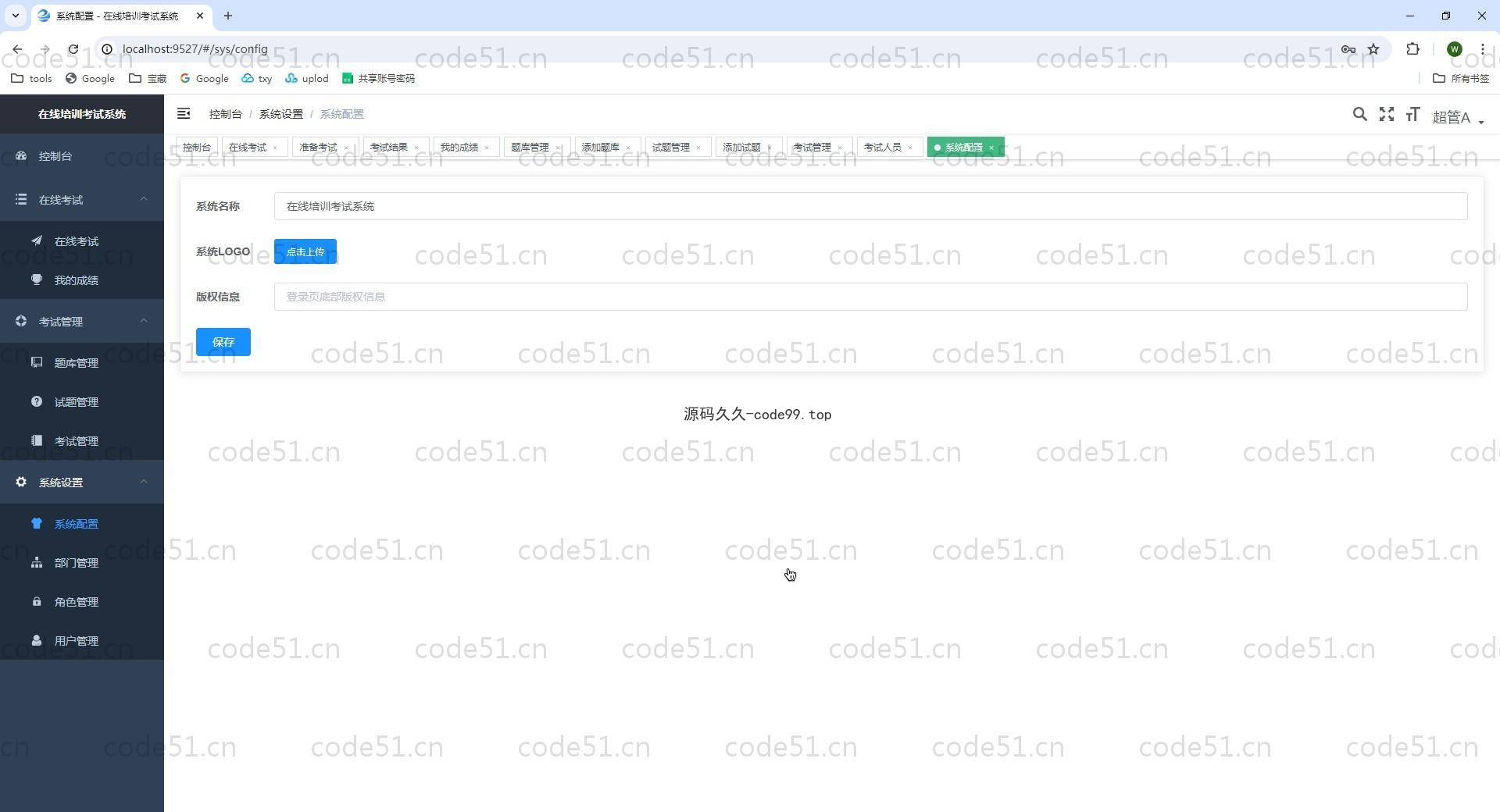Viewport: 1500px width, 812px height.
Task: Open the tab search dropdown arrow
Action: pyautogui.click(x=15, y=16)
